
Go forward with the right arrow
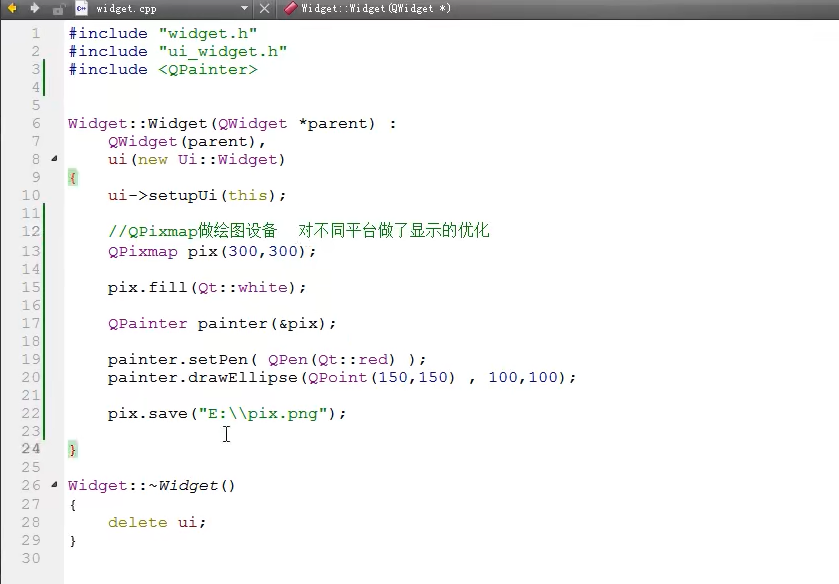35,8
